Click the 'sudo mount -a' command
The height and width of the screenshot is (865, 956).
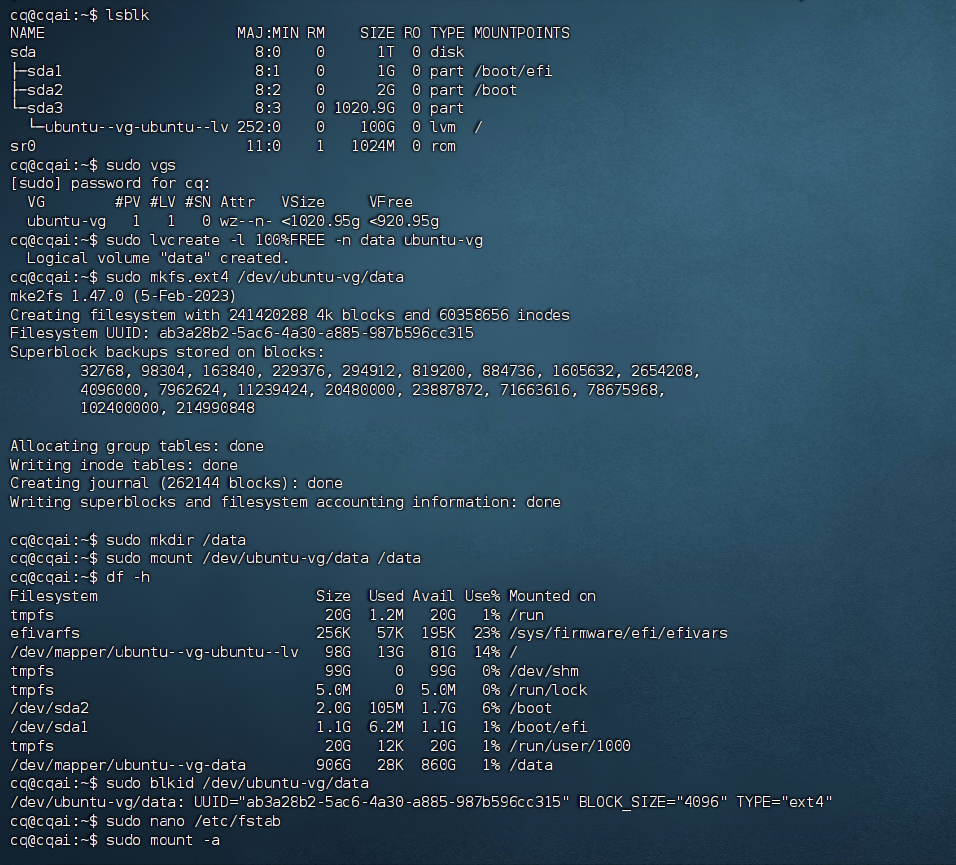[163, 840]
